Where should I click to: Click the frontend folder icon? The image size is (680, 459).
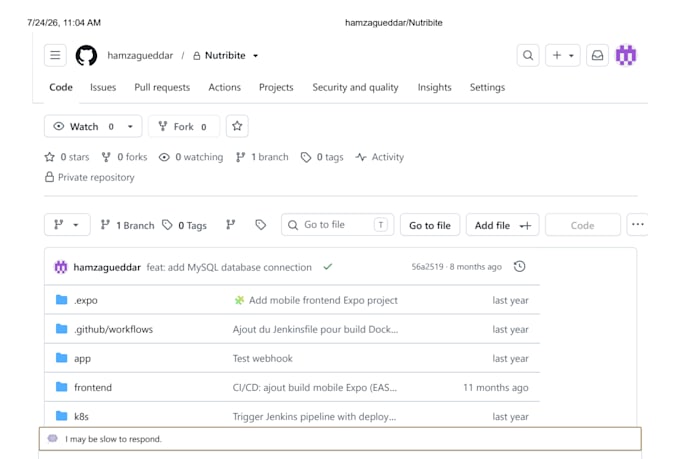[x=62, y=387]
